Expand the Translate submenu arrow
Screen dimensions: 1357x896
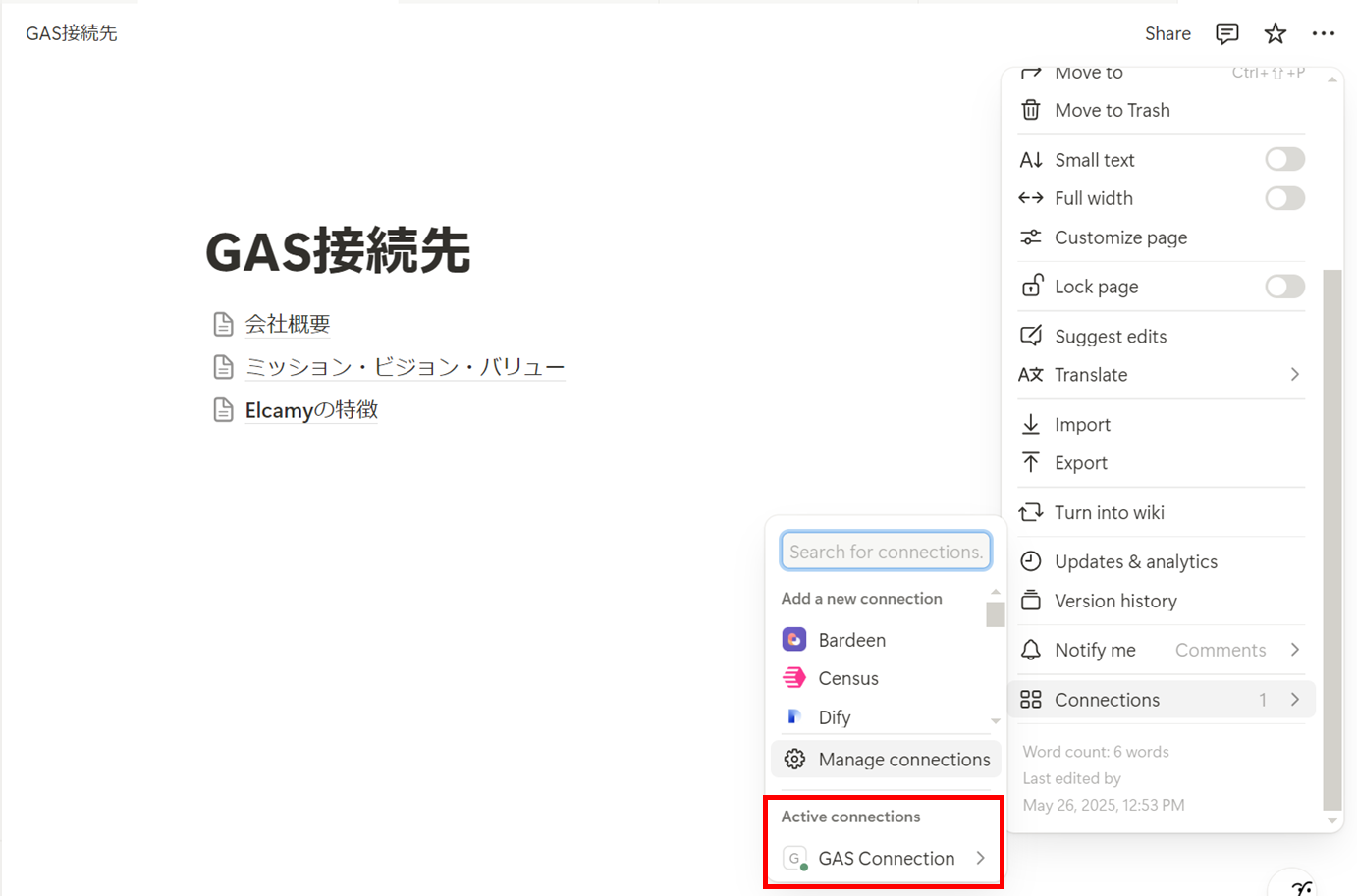point(1294,375)
